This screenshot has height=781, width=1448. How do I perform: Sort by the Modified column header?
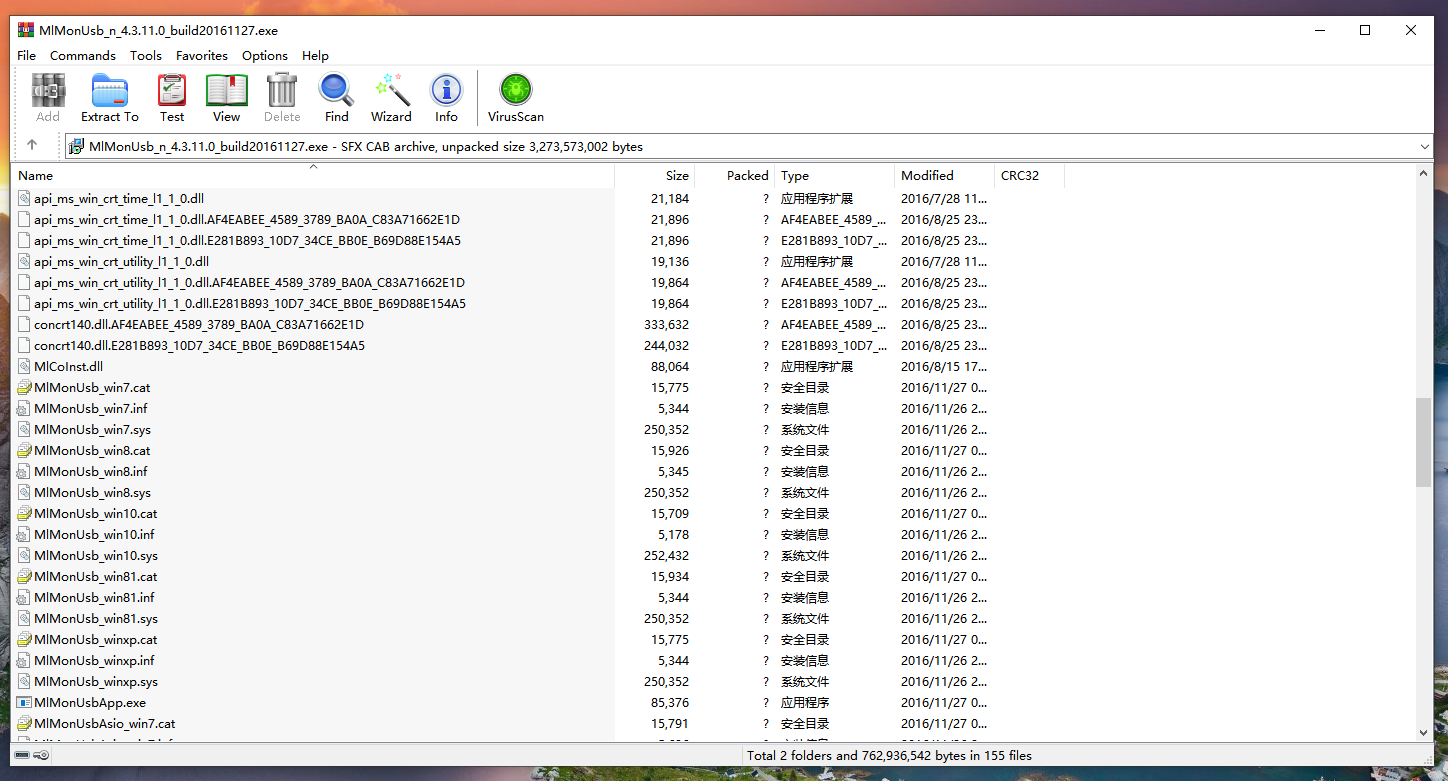tap(927, 176)
